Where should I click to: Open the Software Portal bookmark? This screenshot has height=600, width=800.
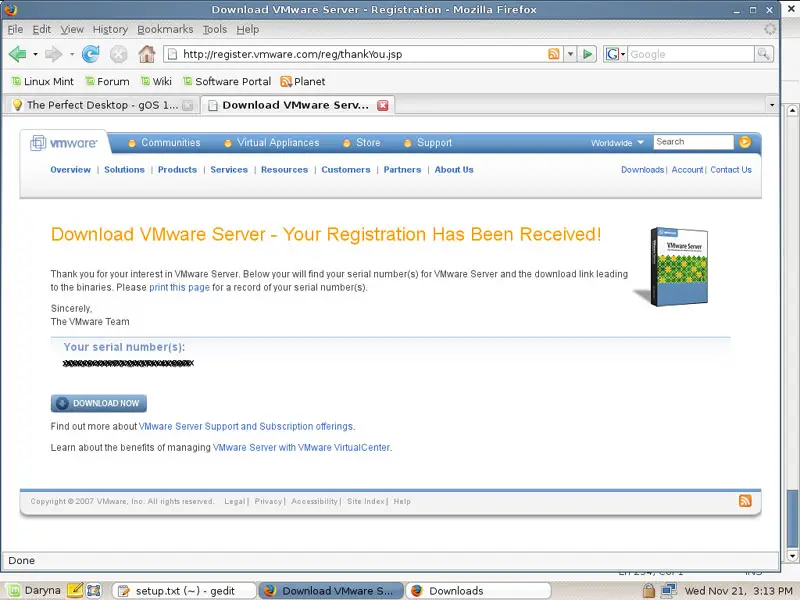click(x=227, y=82)
